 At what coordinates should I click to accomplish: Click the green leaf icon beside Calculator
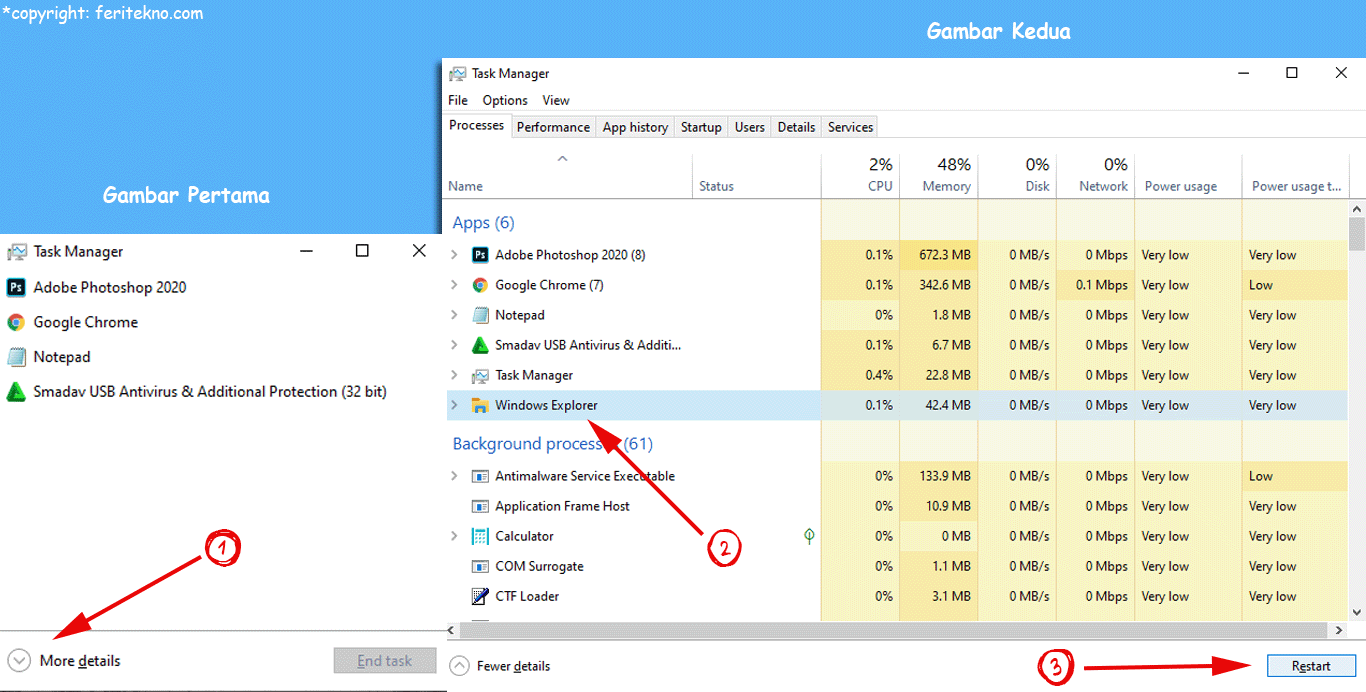(x=809, y=536)
